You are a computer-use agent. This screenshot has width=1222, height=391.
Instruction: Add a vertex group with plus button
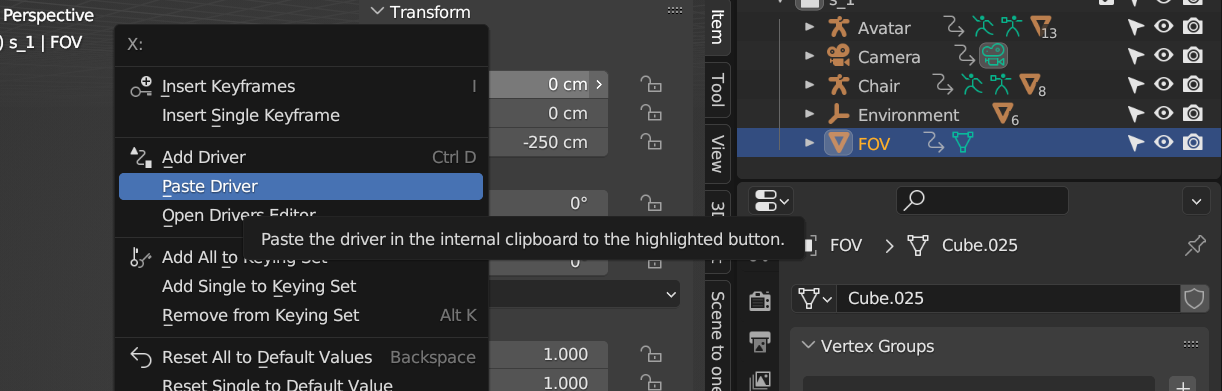(1182, 386)
